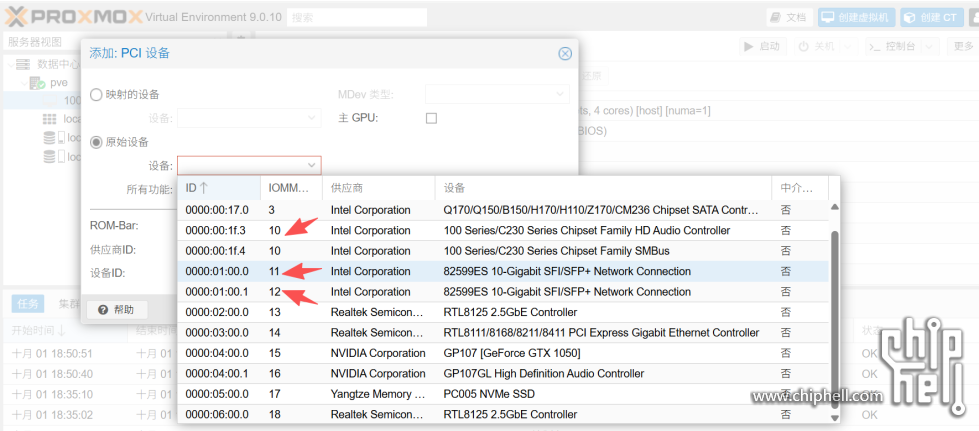Toggle the 主 GPU checkbox
The width and height of the screenshot is (979, 431).
pyautogui.click(x=431, y=118)
